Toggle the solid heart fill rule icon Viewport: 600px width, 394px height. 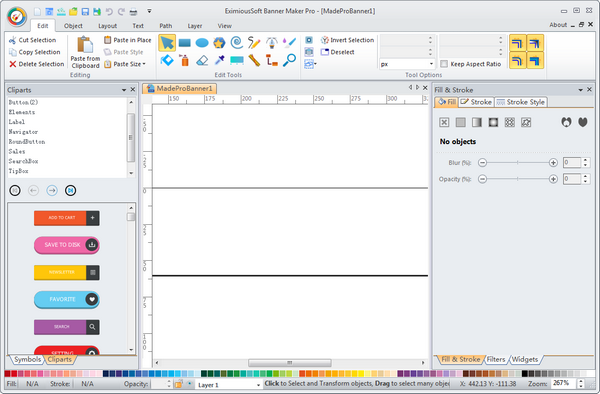coord(582,122)
